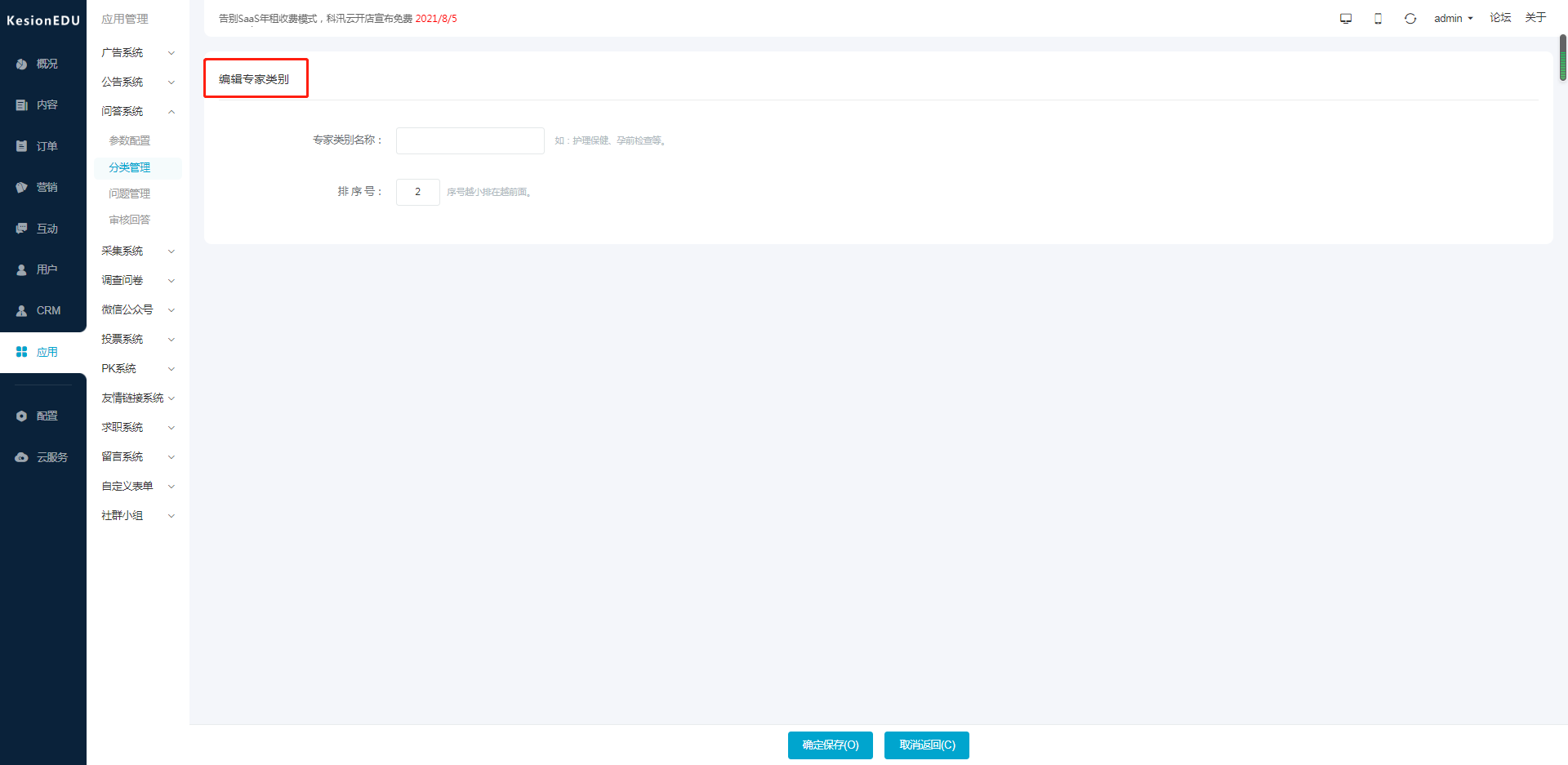This screenshot has height=765, width=1568.
Task: Open the 概况 overview icon in sidebar
Action: 22,64
